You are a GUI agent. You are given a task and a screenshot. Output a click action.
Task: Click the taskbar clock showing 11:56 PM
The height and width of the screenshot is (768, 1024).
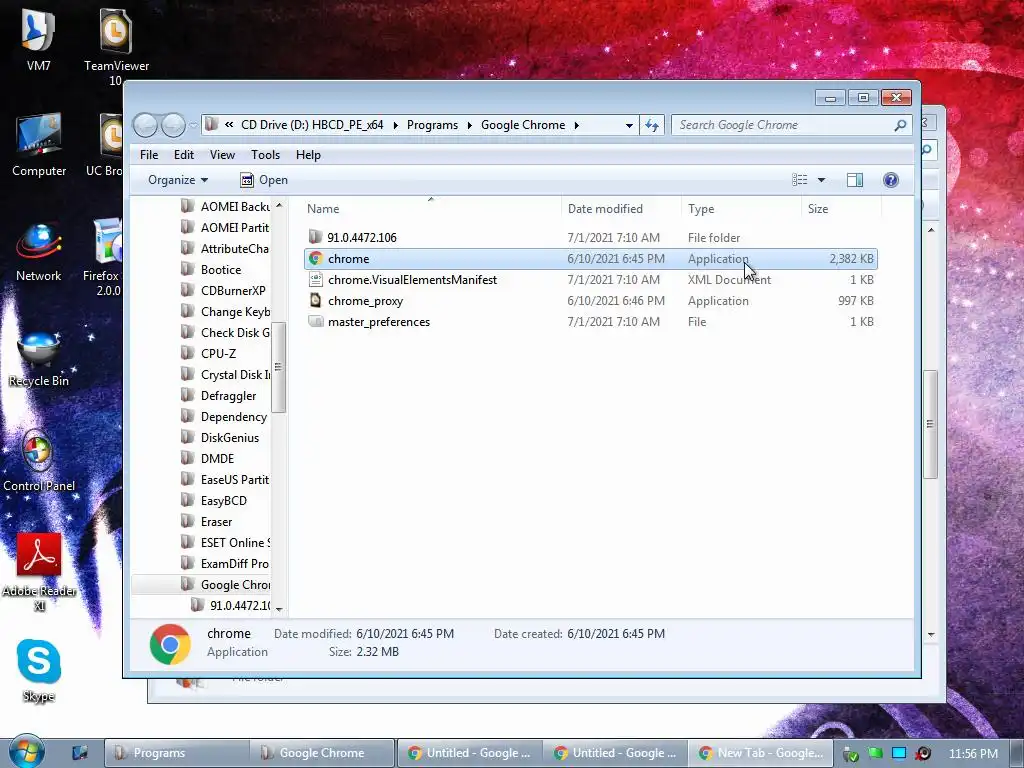[973, 754]
